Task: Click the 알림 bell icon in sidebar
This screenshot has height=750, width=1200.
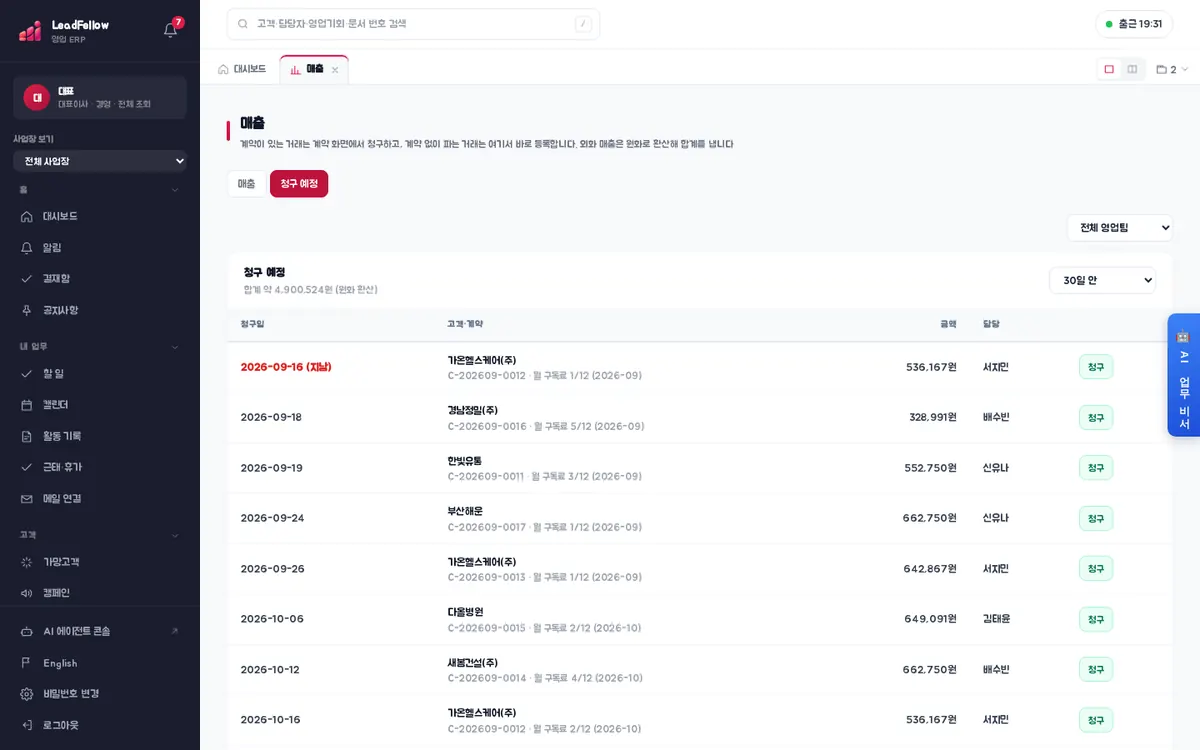Action: [x=27, y=247]
